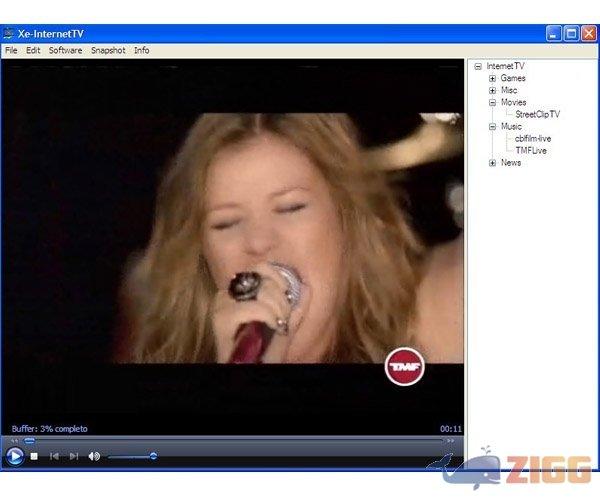
Task: Expand the Misc category
Action: (492, 90)
